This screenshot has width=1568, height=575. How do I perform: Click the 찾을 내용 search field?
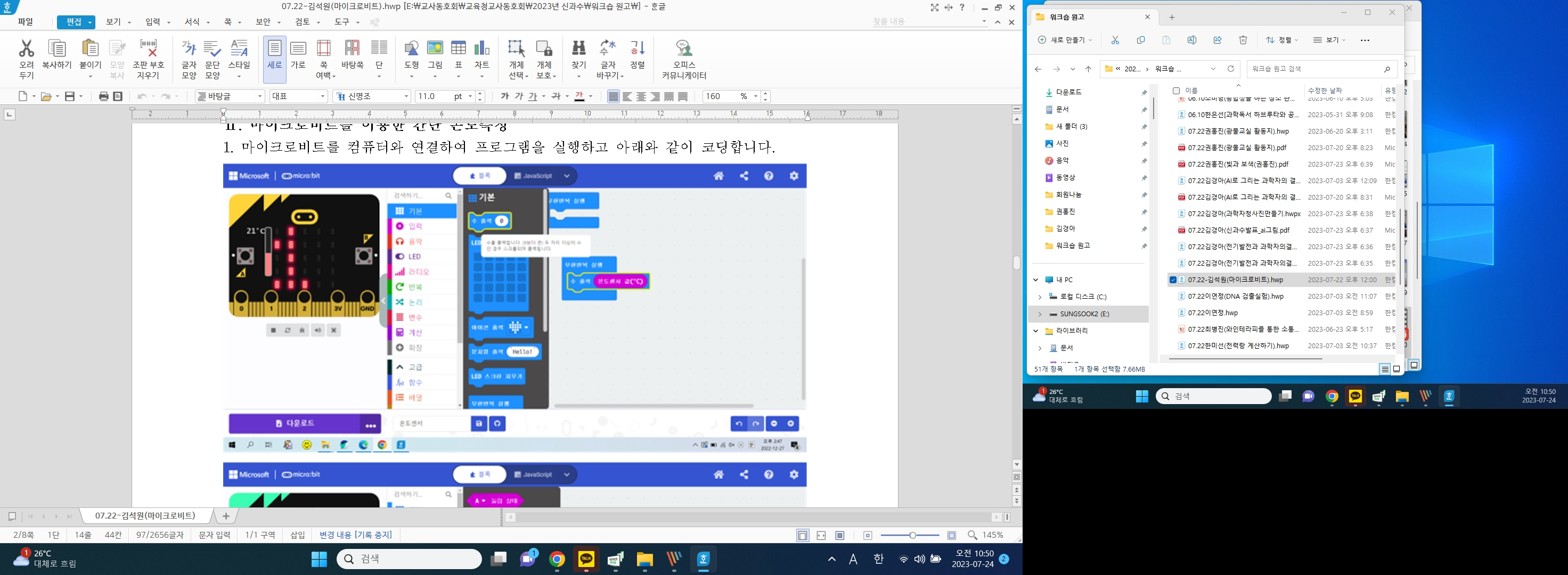click(927, 22)
